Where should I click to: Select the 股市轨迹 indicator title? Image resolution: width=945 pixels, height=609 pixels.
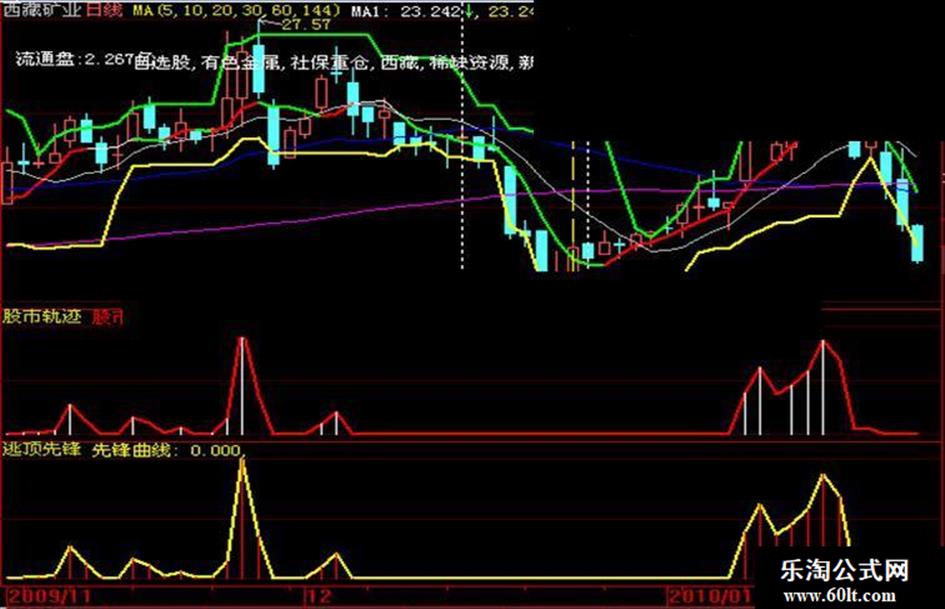[42, 316]
